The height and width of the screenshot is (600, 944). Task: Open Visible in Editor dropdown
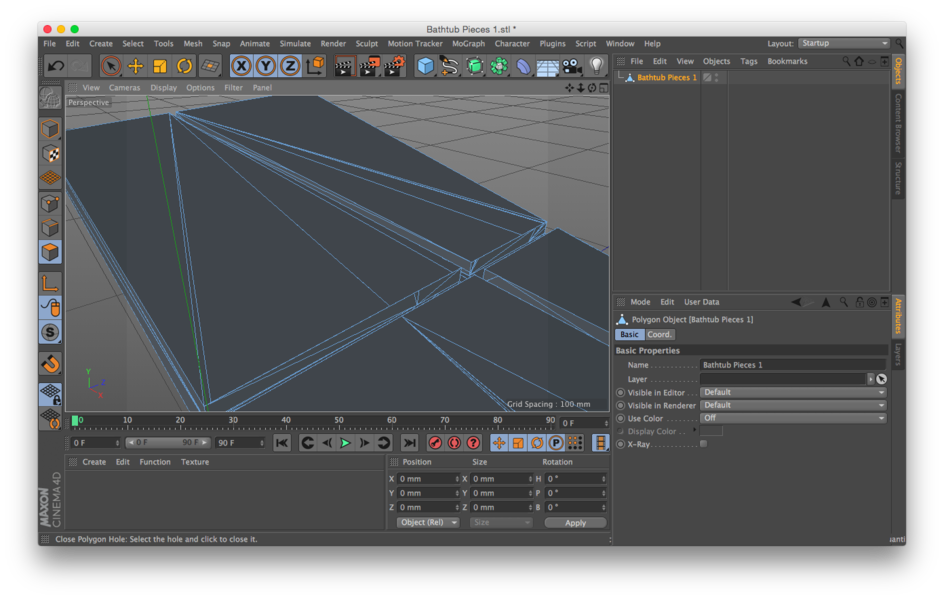click(x=793, y=392)
